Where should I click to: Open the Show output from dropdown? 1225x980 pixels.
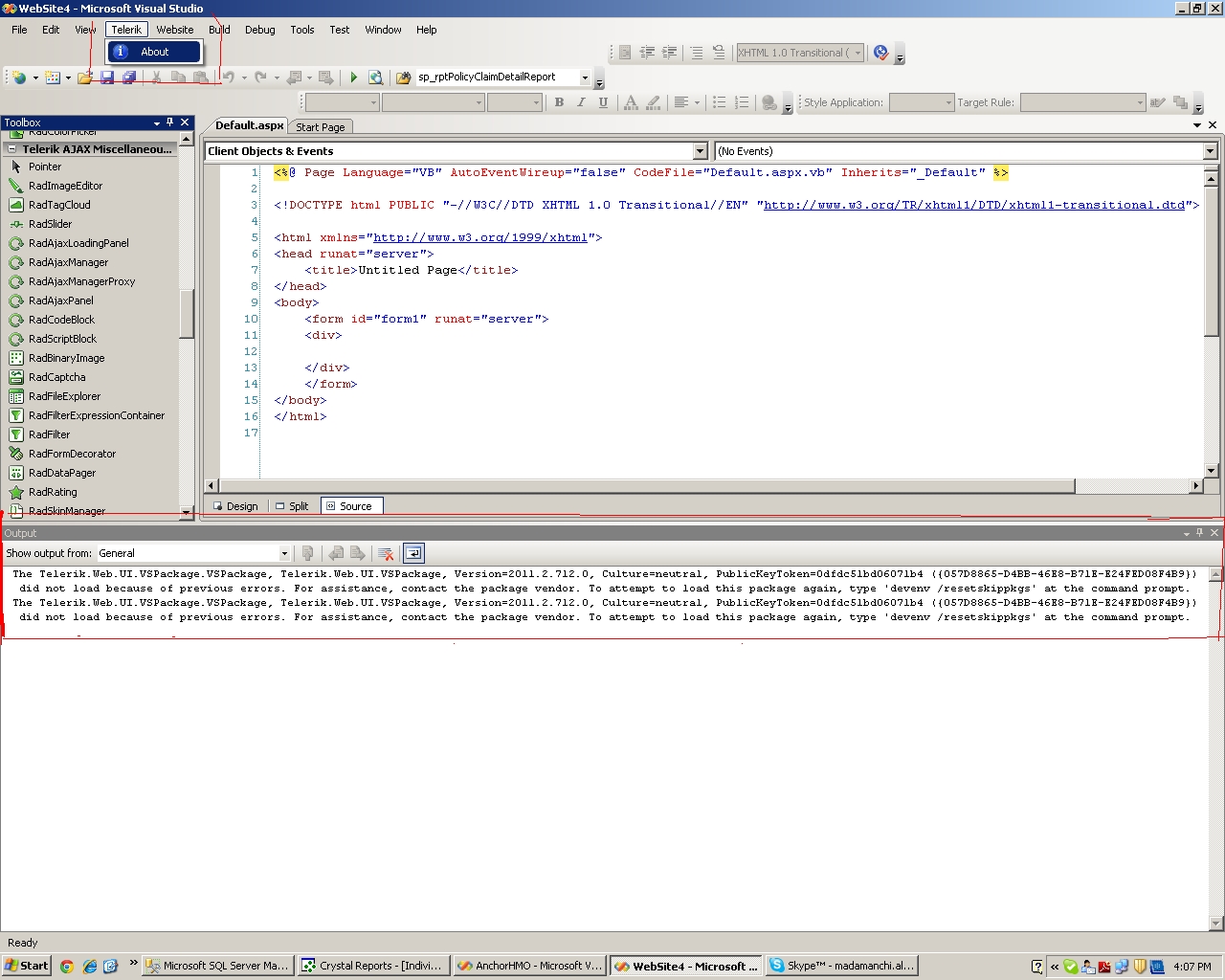click(x=284, y=553)
